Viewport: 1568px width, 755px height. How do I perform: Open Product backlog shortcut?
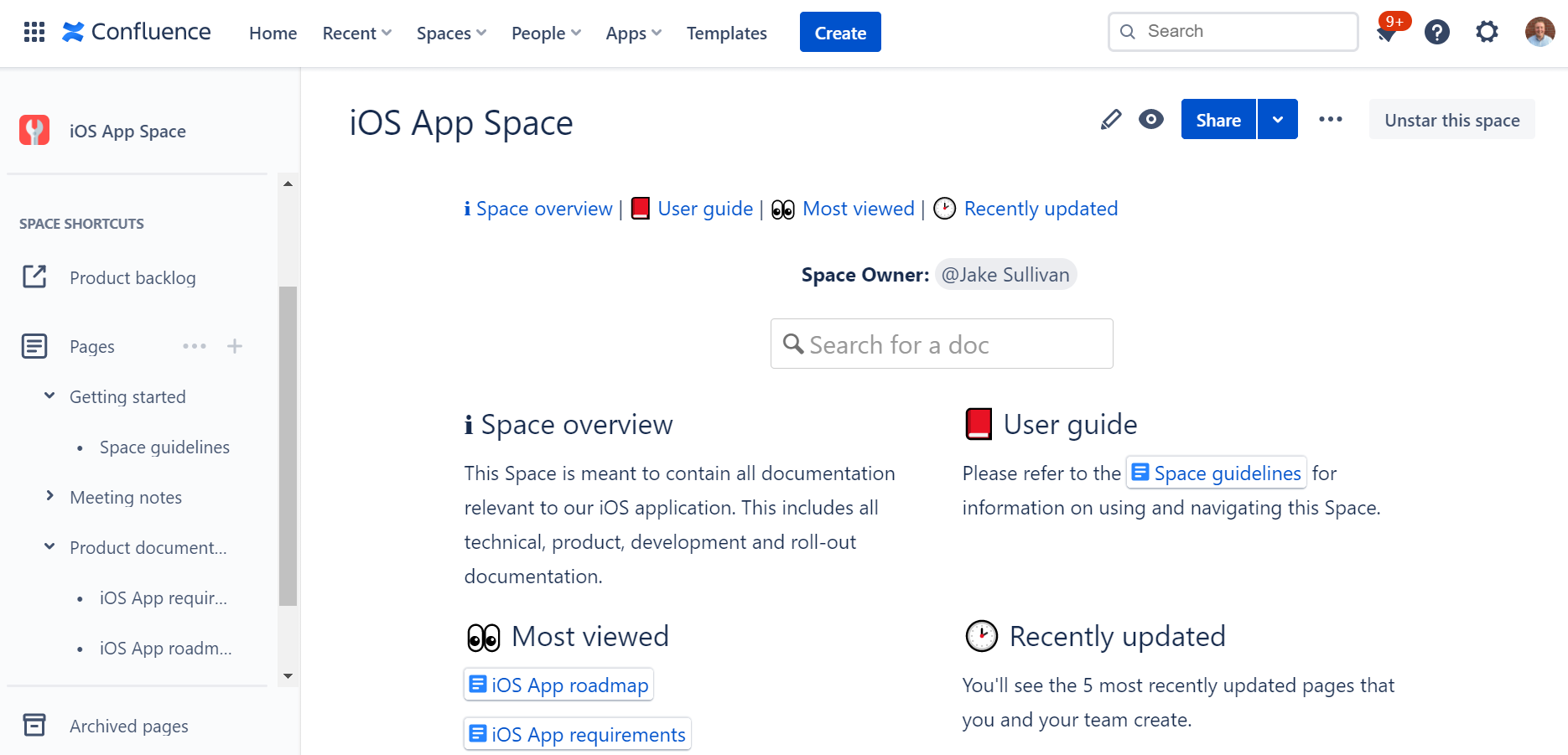click(x=132, y=277)
